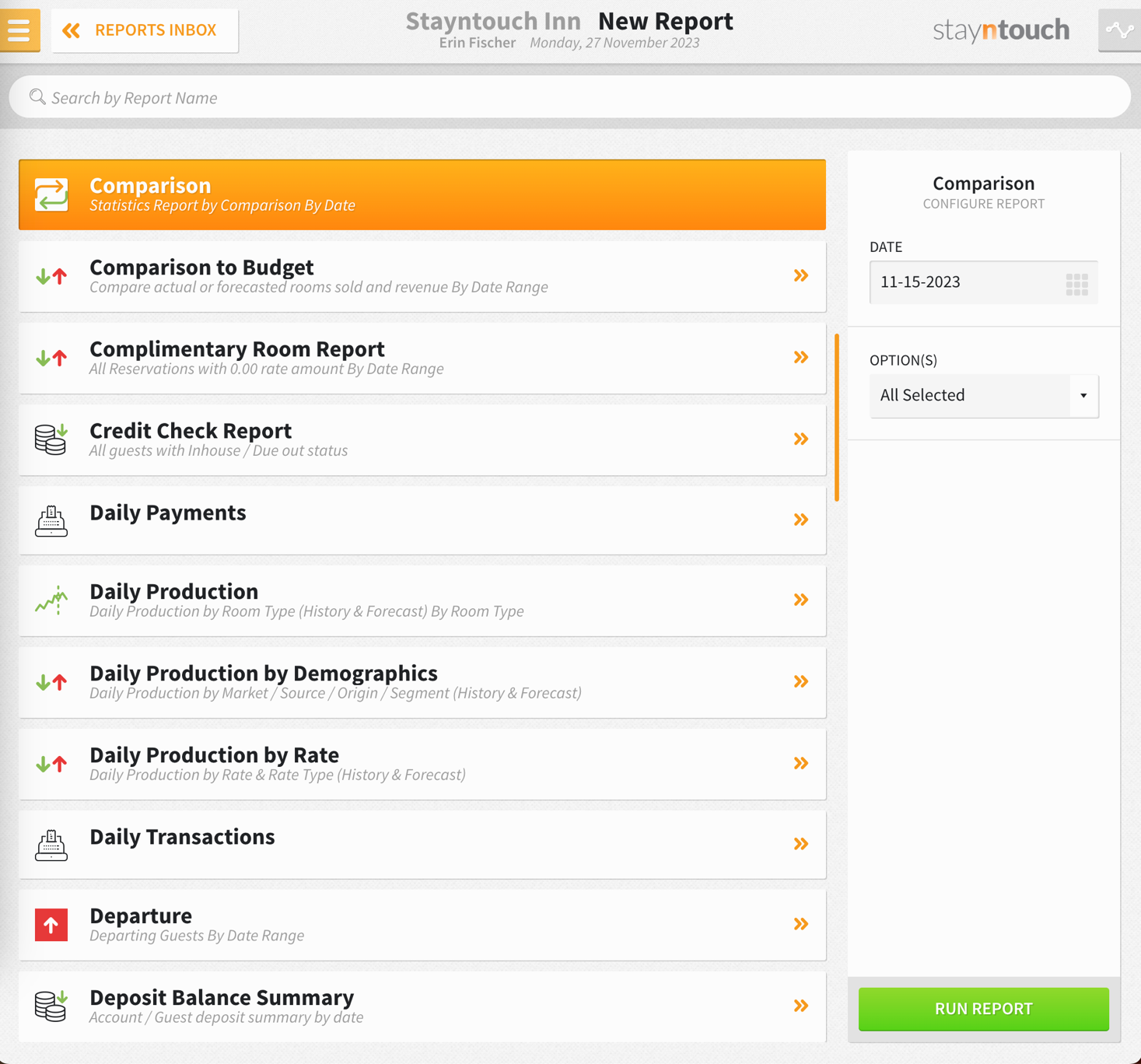Select the 'Daily Production by Demographics' title
Viewport: 1141px width, 1064px height.
point(264,673)
